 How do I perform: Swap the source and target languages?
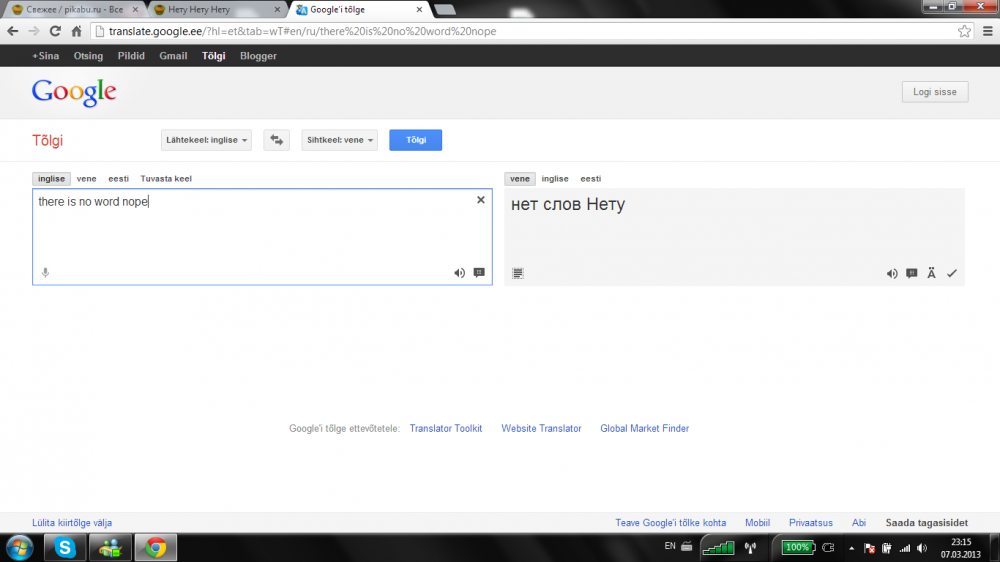tap(276, 140)
